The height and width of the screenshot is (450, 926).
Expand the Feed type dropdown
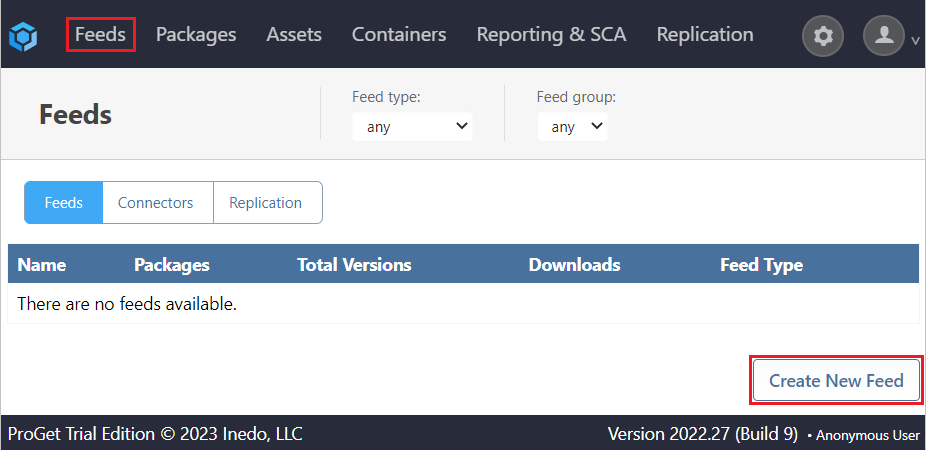[x=412, y=127]
